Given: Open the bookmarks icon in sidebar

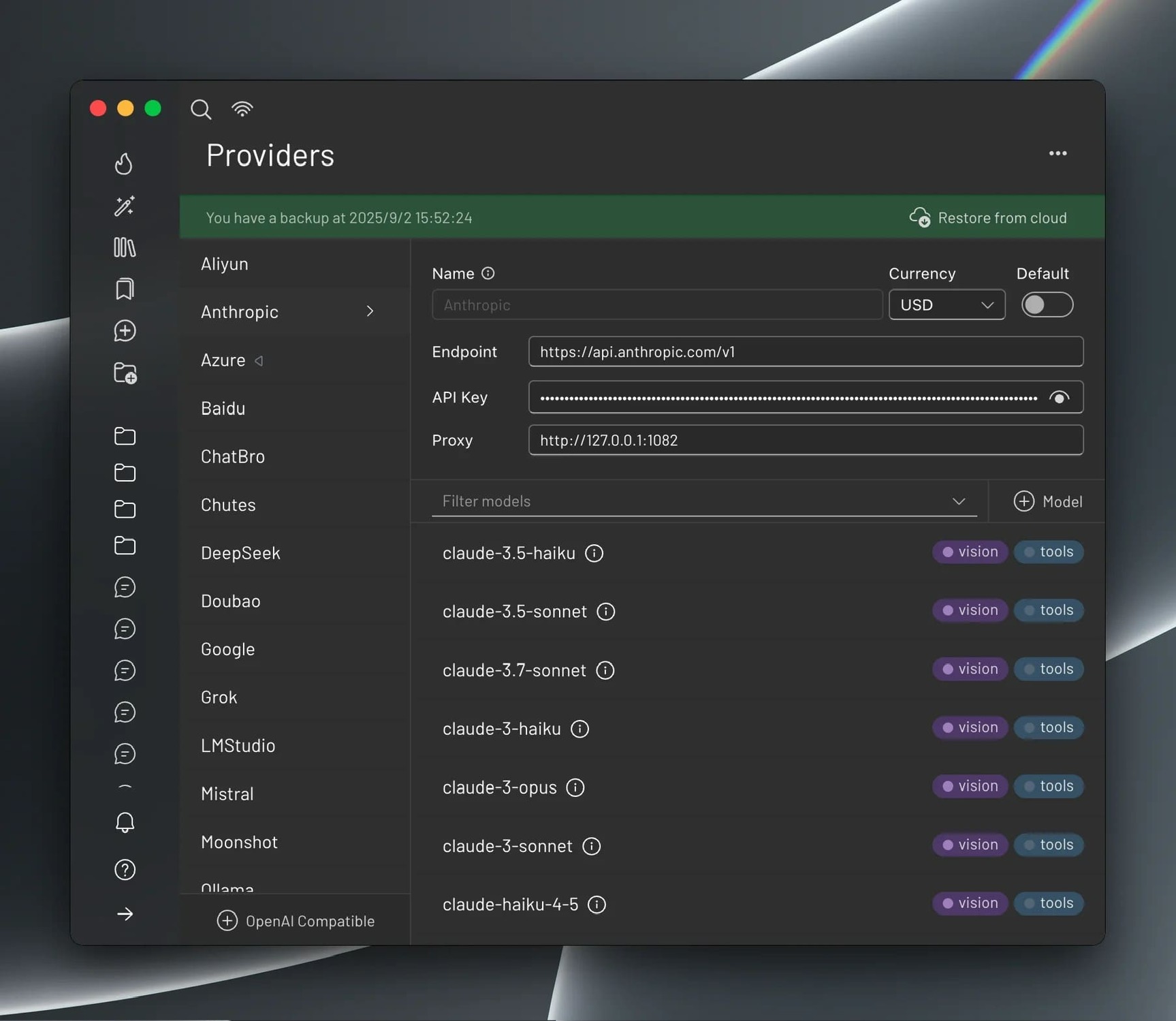Looking at the screenshot, I should (x=124, y=289).
